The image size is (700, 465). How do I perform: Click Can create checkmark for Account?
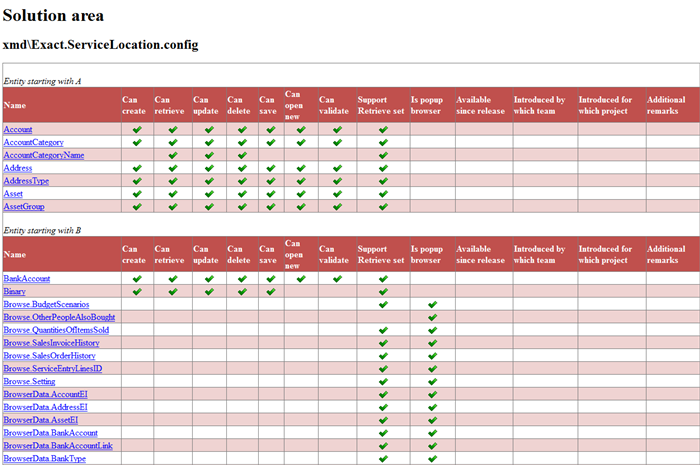tap(137, 130)
